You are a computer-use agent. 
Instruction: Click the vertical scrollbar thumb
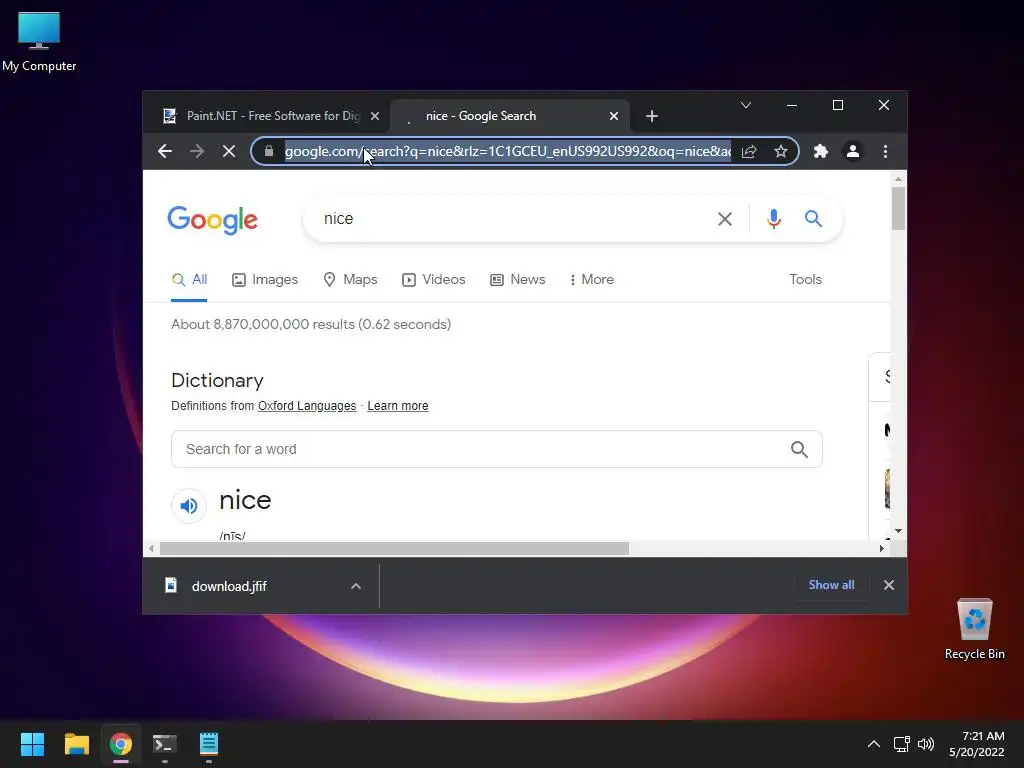[899, 209]
